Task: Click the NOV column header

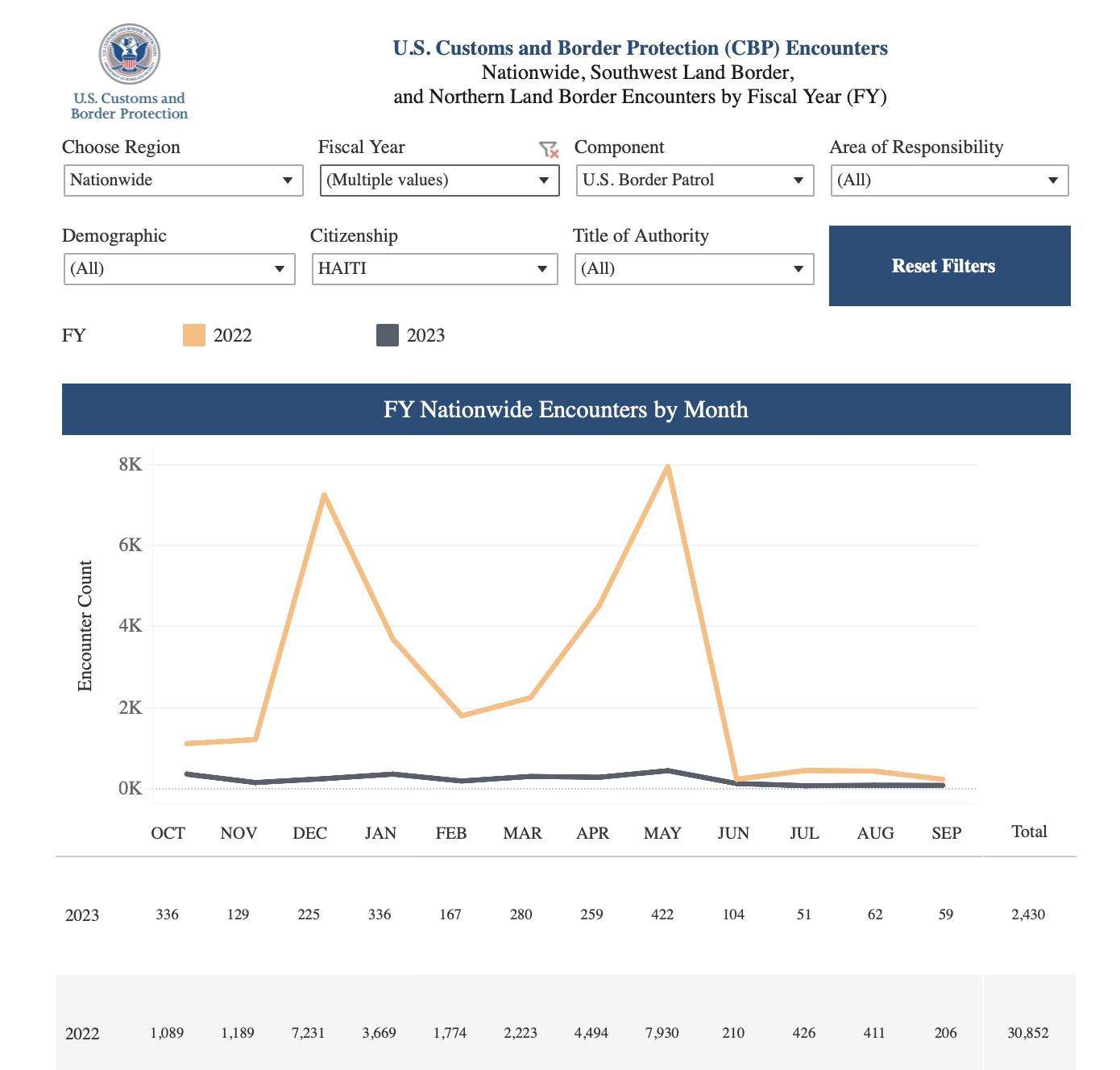Action: 239,833
